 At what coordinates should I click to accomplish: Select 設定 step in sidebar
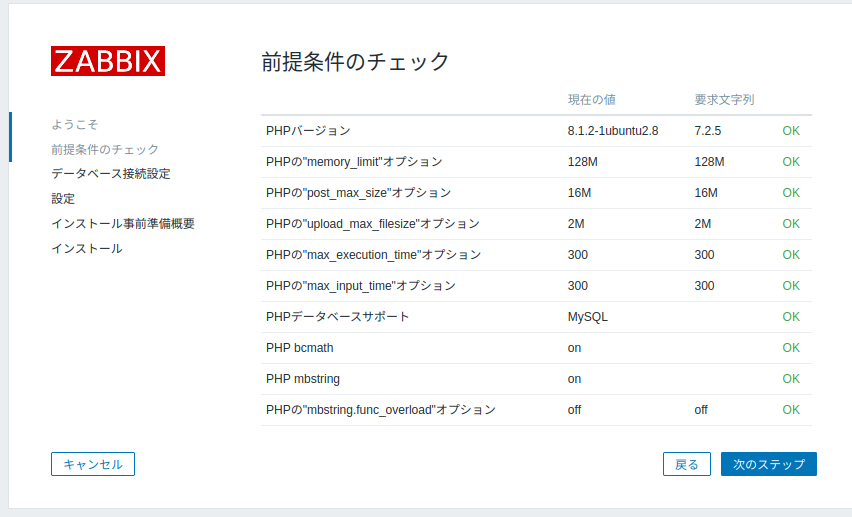coord(63,199)
